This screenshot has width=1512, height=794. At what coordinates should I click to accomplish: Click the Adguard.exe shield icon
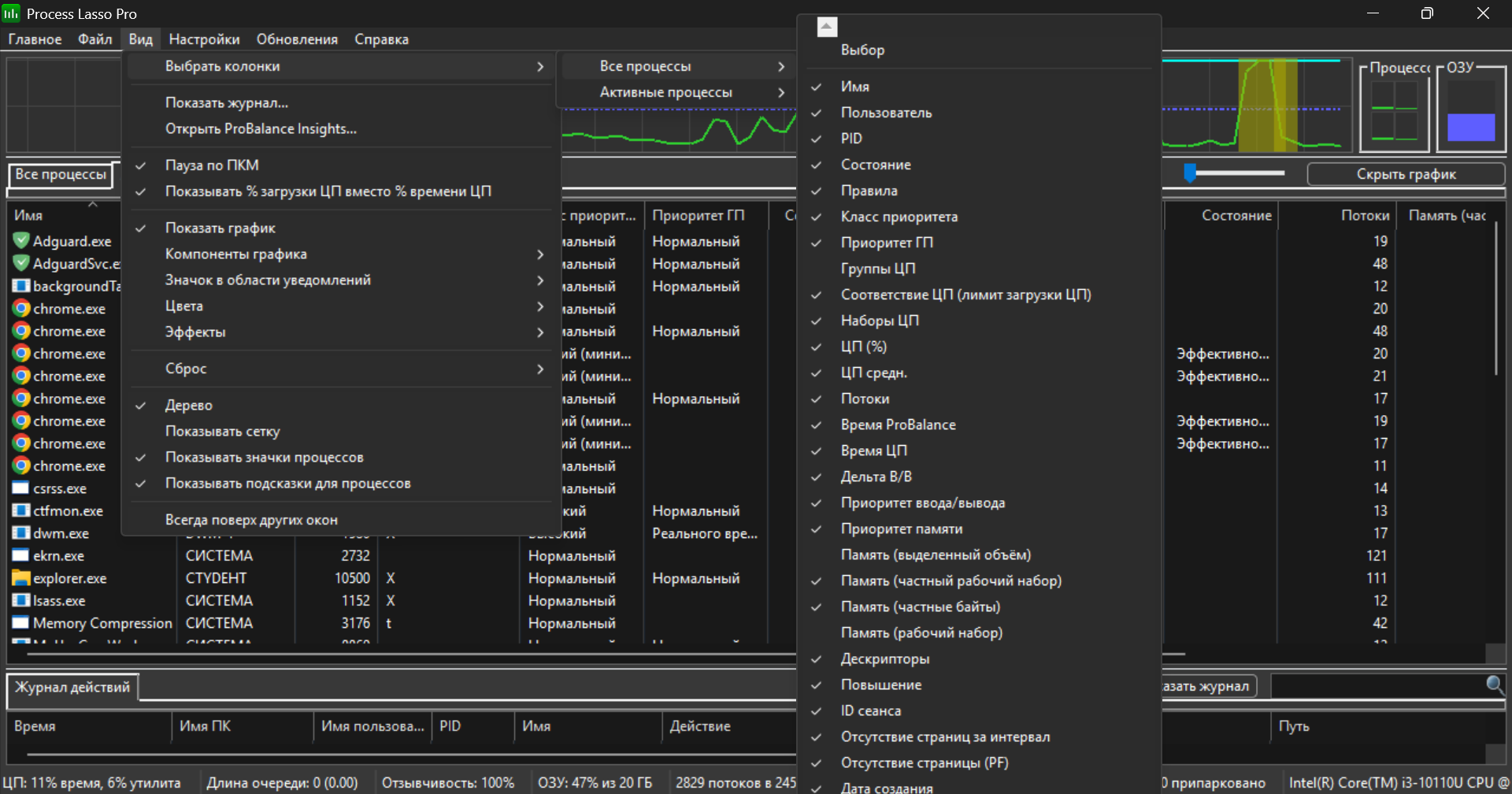click(x=21, y=241)
